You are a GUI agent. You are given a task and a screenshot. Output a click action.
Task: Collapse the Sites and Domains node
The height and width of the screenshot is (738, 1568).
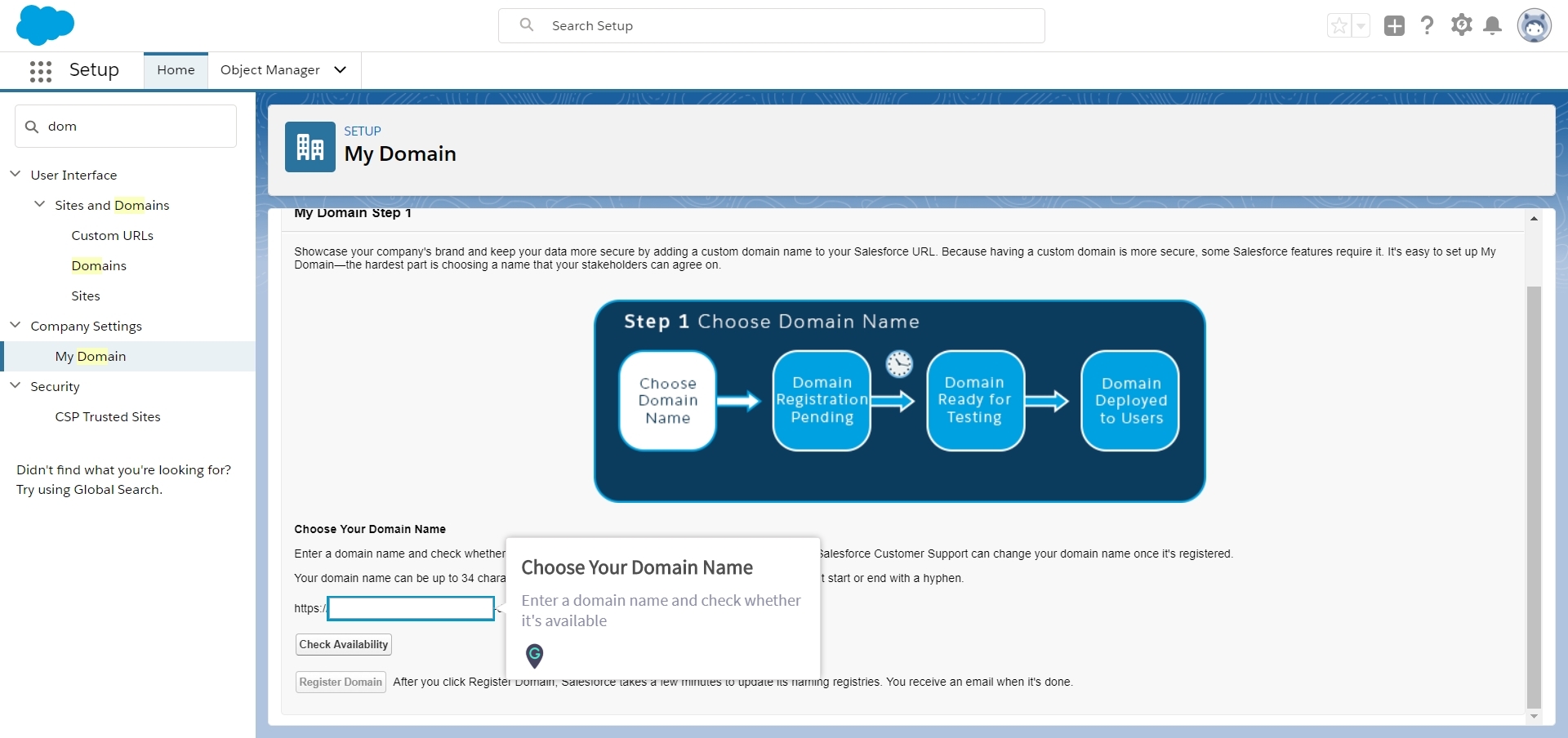click(39, 204)
